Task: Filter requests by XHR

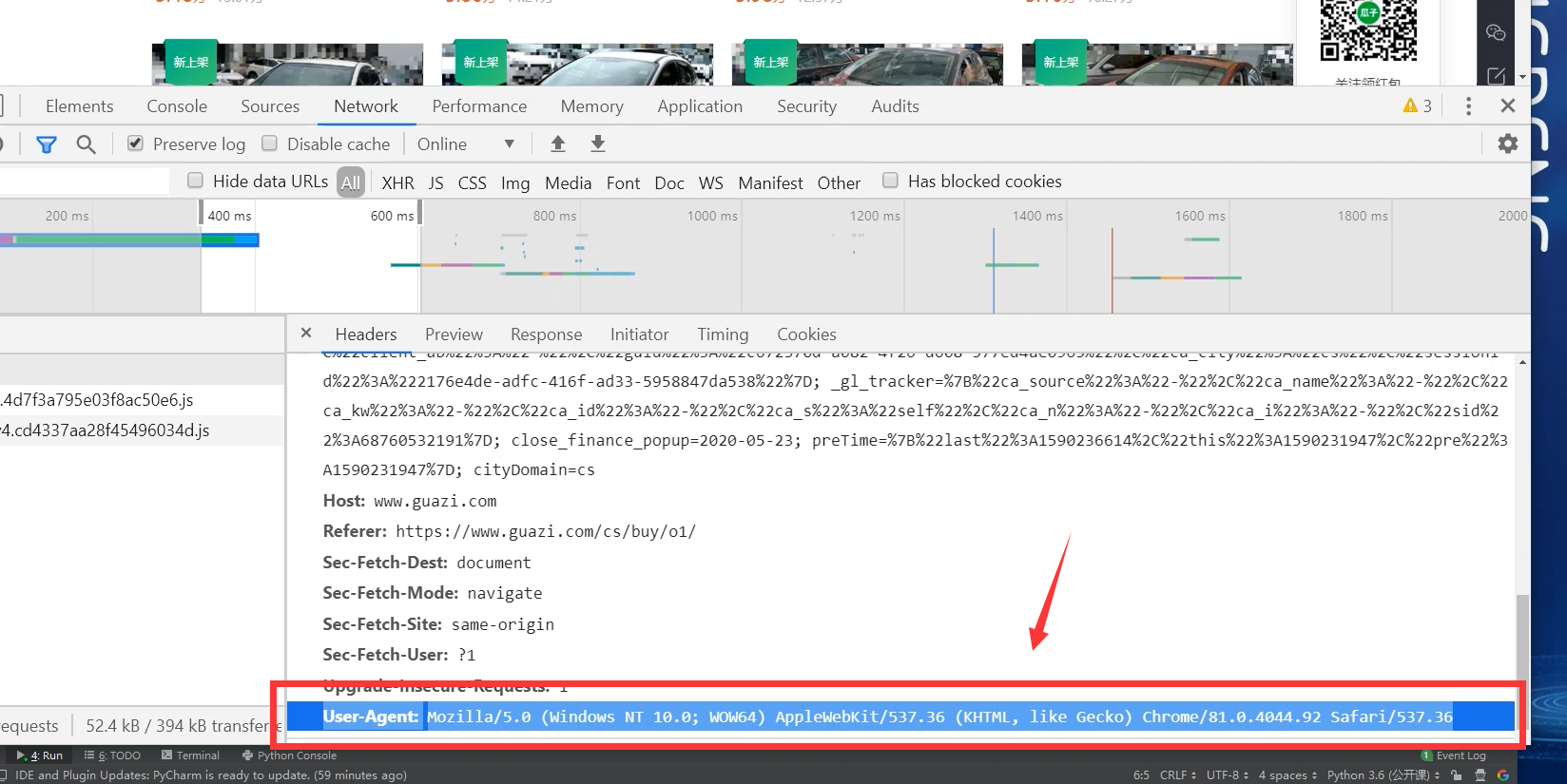Action: 397,182
